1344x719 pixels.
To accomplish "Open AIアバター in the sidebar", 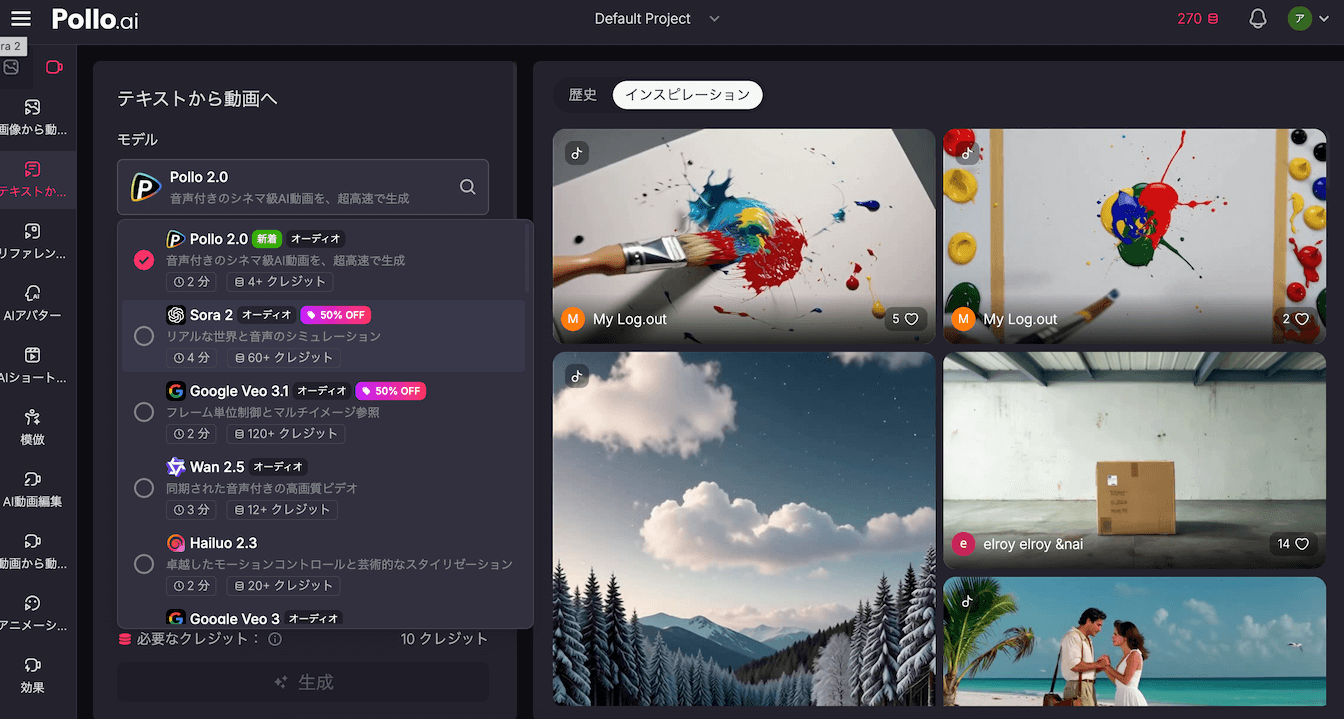I will pos(32,304).
